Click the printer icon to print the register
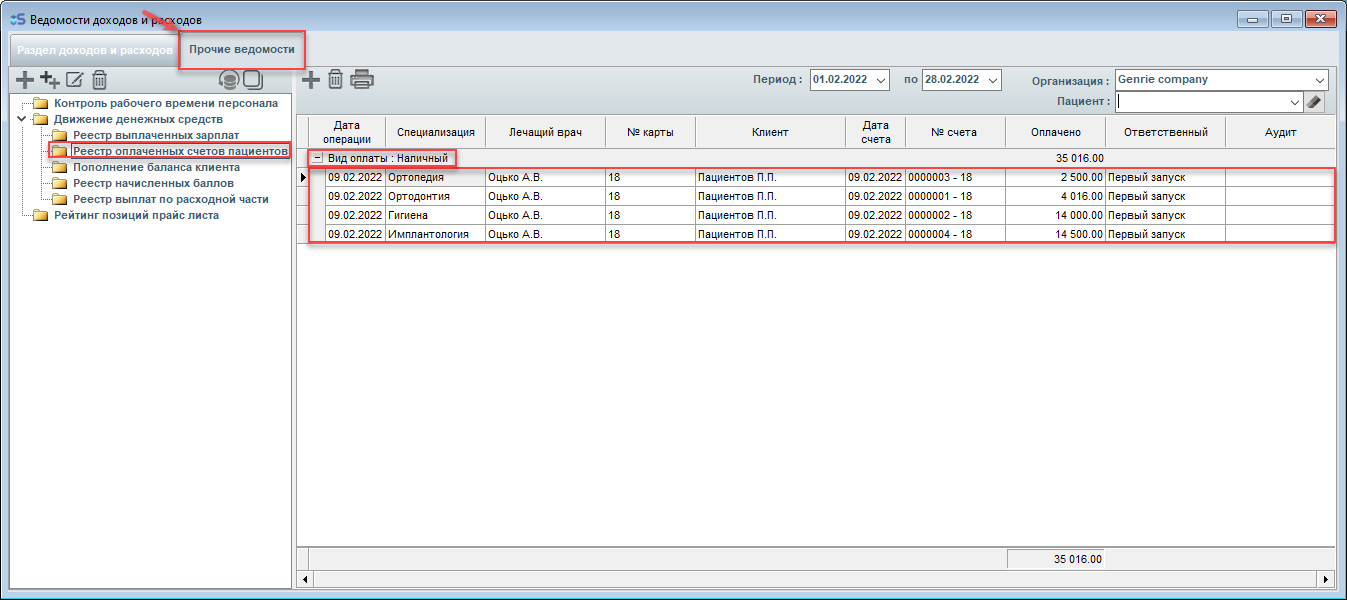 click(x=361, y=80)
